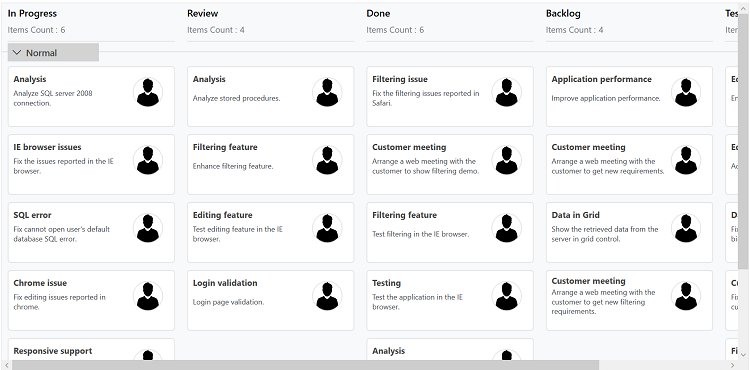Click avatar on Test filtering card
Image resolution: width=750 pixels, height=370 pixels.
coord(507,228)
